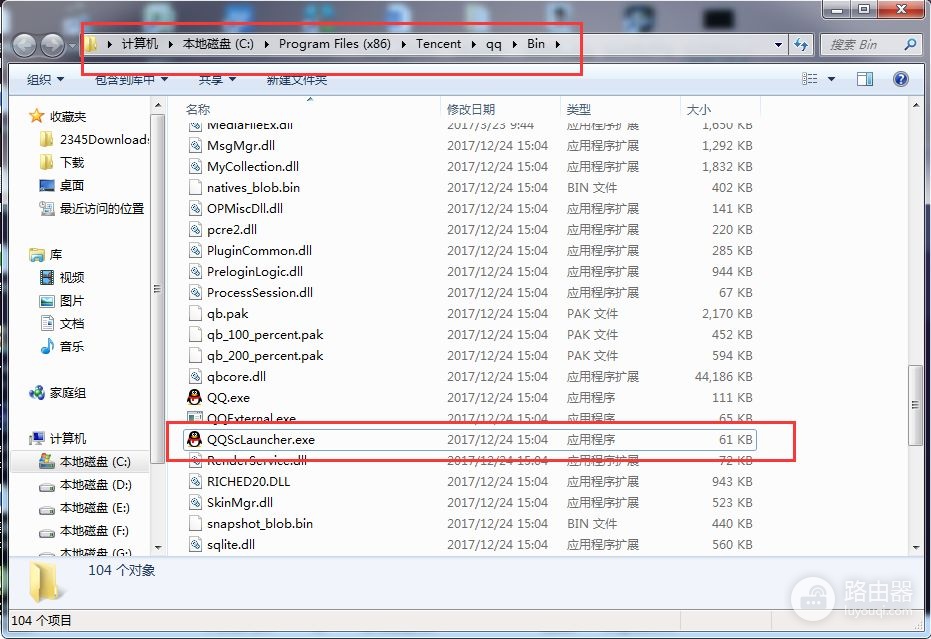Click the refresh icon beside address bar
Screen dimensions: 931x639
pyautogui.click(x=801, y=45)
